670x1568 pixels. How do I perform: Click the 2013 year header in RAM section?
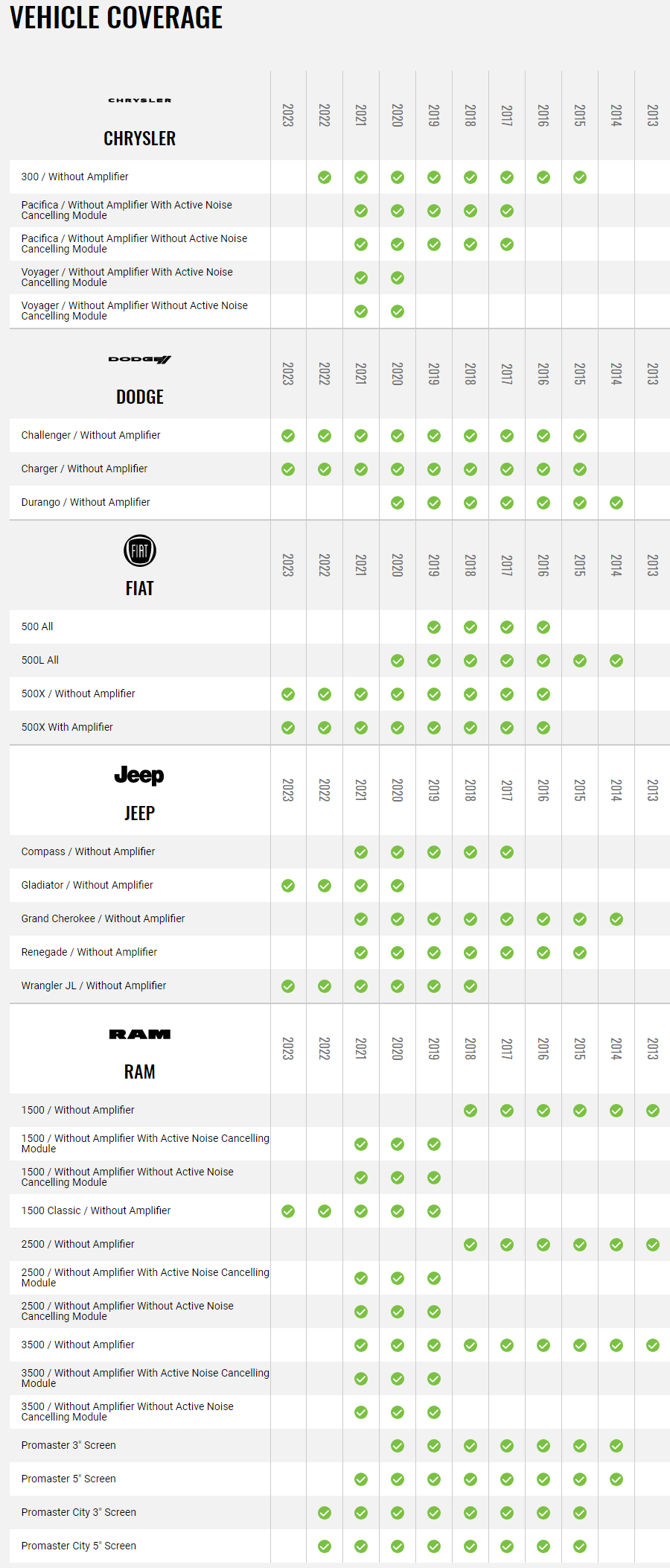653,1049
